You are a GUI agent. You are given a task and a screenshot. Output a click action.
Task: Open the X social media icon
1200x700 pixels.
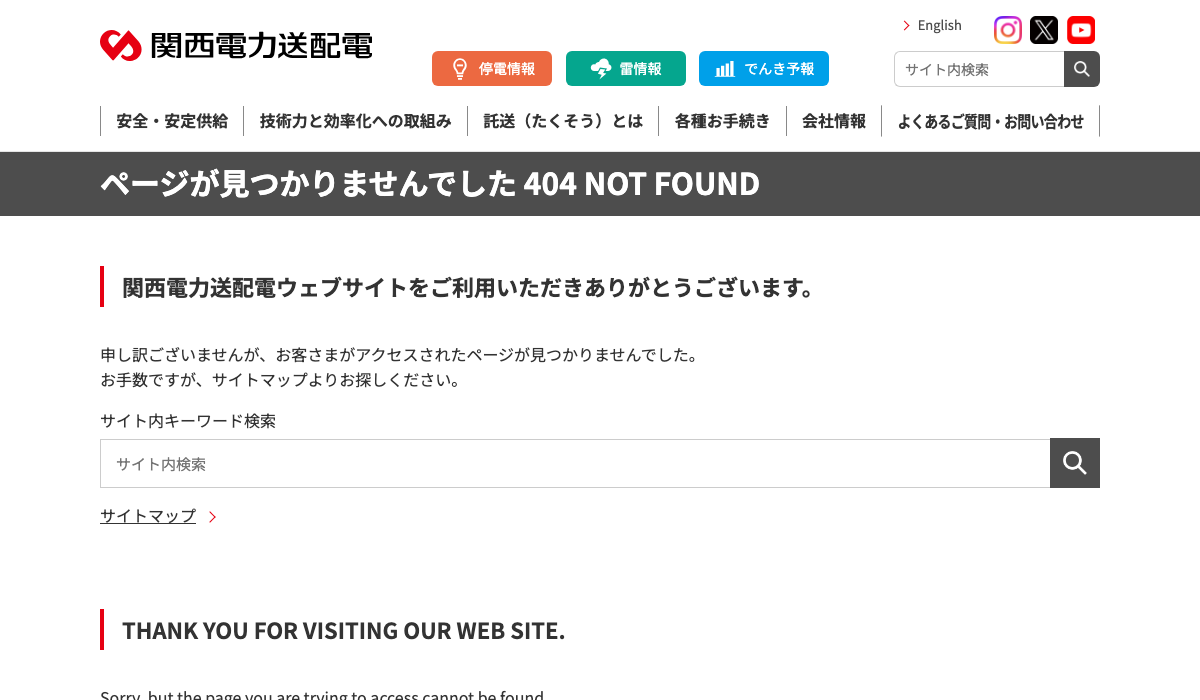(1044, 30)
